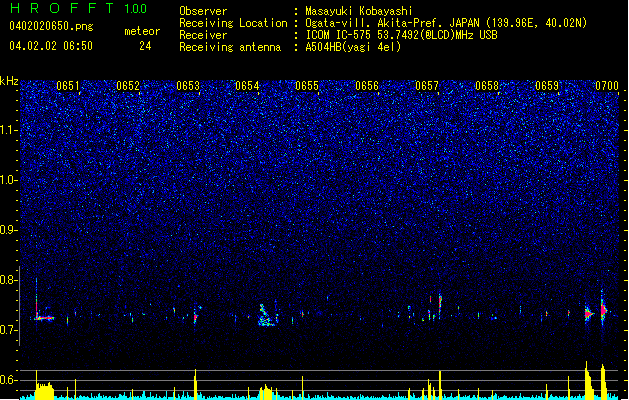Screen dimensions: 629x400
Task: Click observer name Masayuki Kobayashi
Action: (359, 11)
